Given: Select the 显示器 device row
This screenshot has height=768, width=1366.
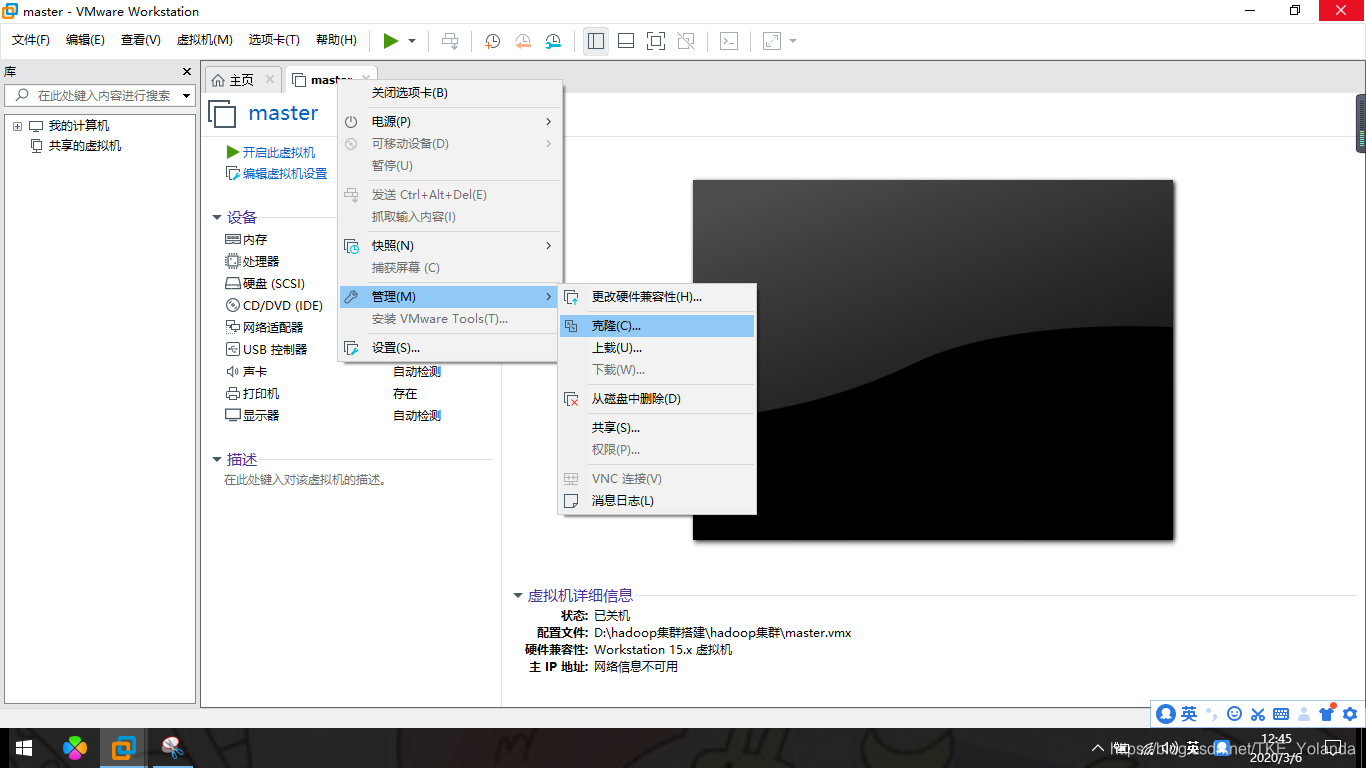Looking at the screenshot, I should 261,416.
